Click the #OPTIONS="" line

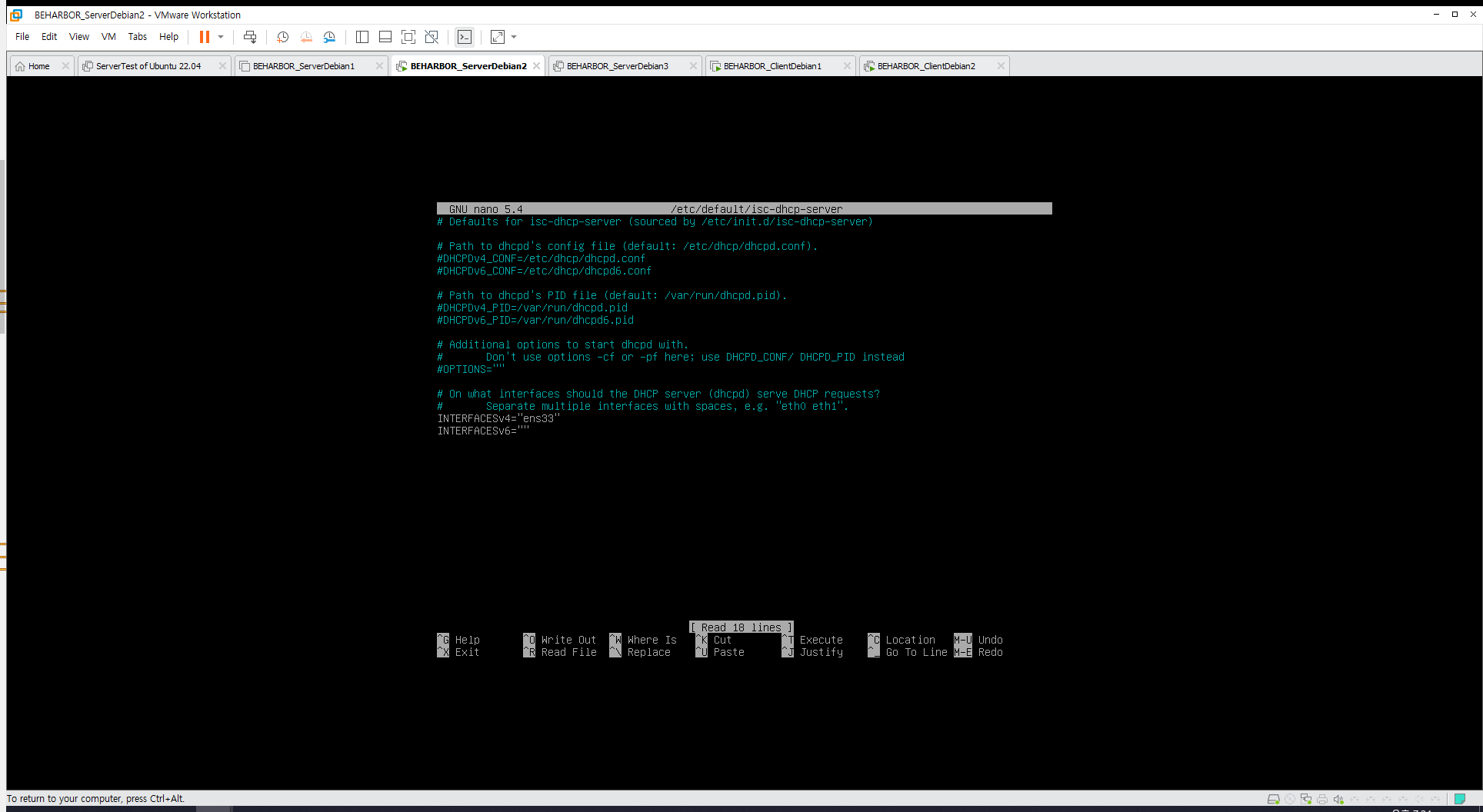[x=471, y=369]
